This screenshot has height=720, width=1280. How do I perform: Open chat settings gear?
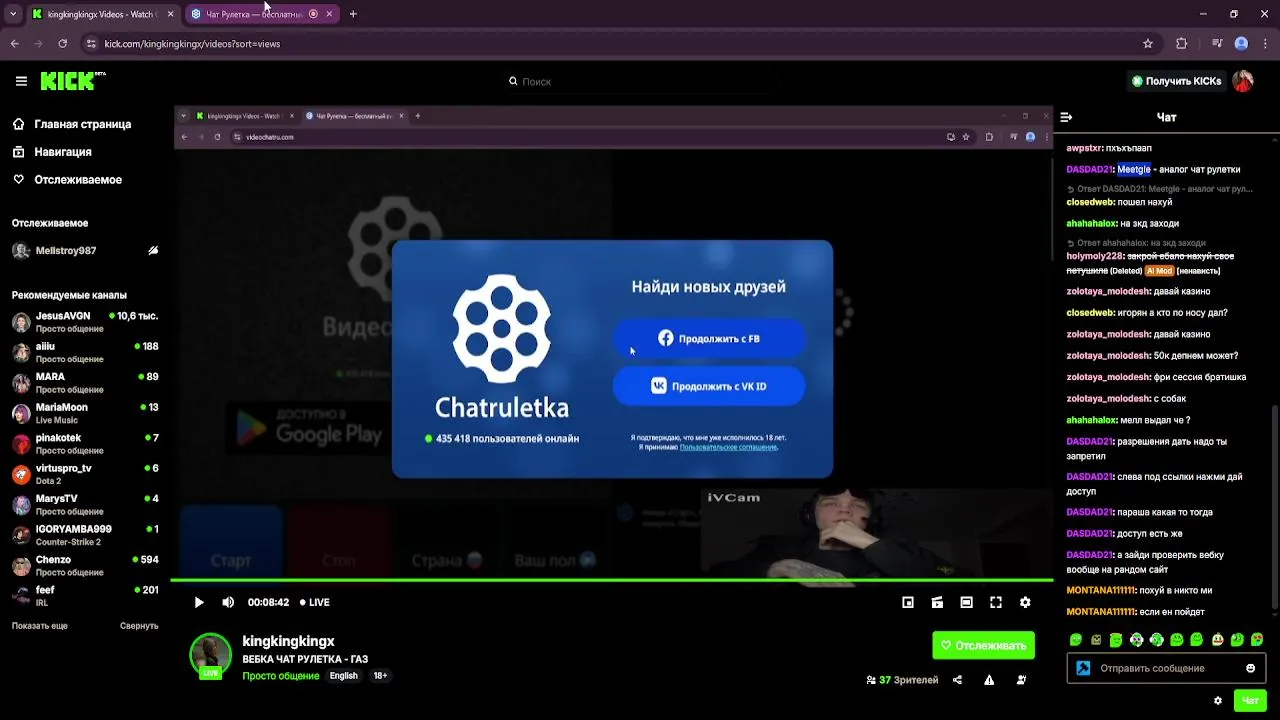(1217, 701)
